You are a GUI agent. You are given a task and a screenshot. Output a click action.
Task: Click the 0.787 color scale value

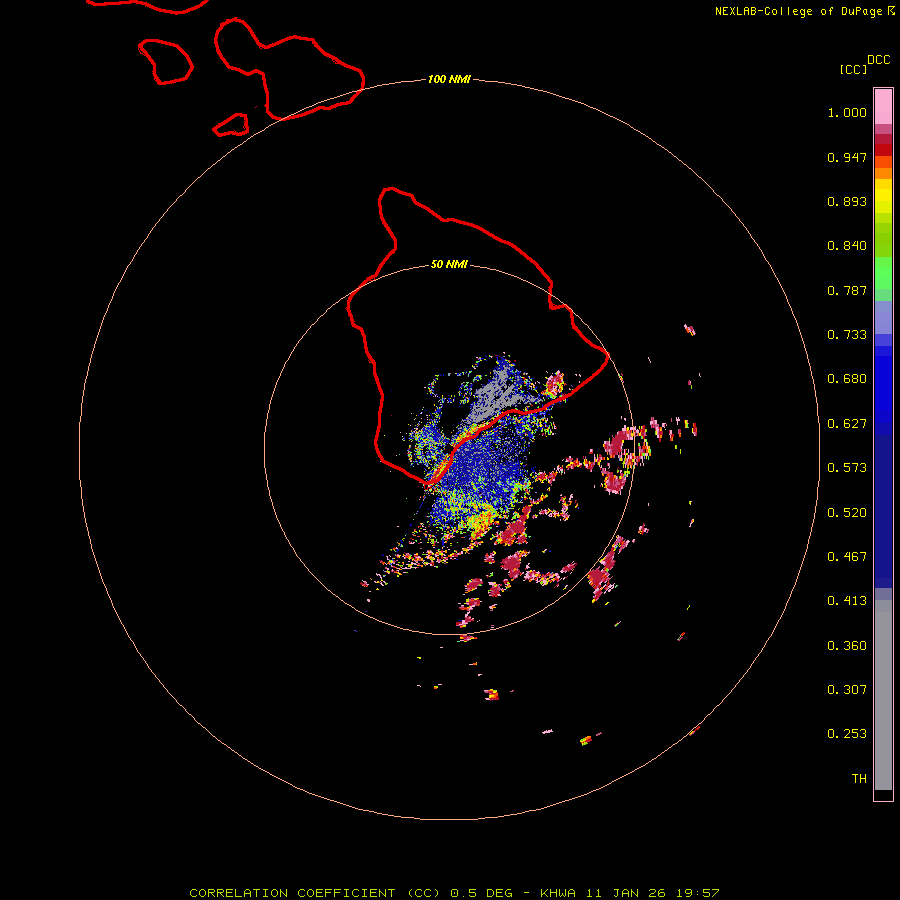[x=847, y=290]
